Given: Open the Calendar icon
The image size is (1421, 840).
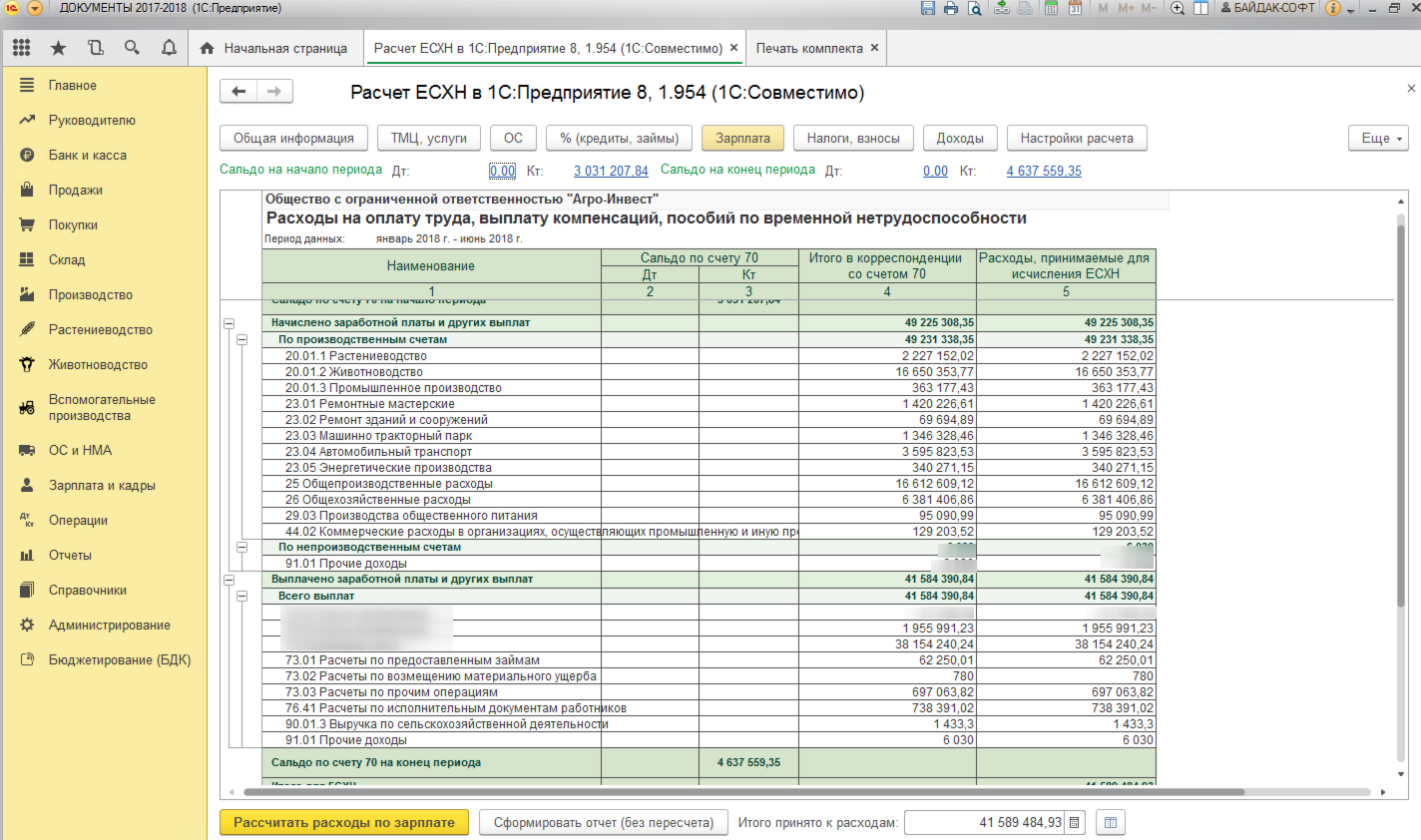Looking at the screenshot, I should 1075,8.
